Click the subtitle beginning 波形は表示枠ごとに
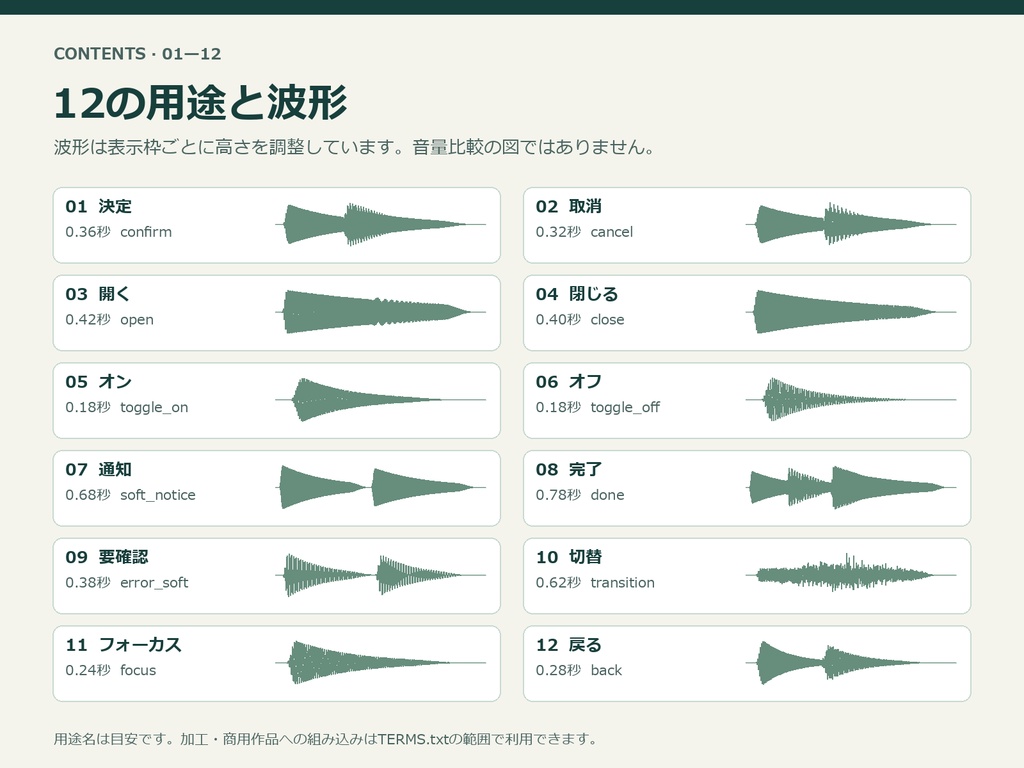The width and height of the screenshot is (1024, 768). coord(355,147)
